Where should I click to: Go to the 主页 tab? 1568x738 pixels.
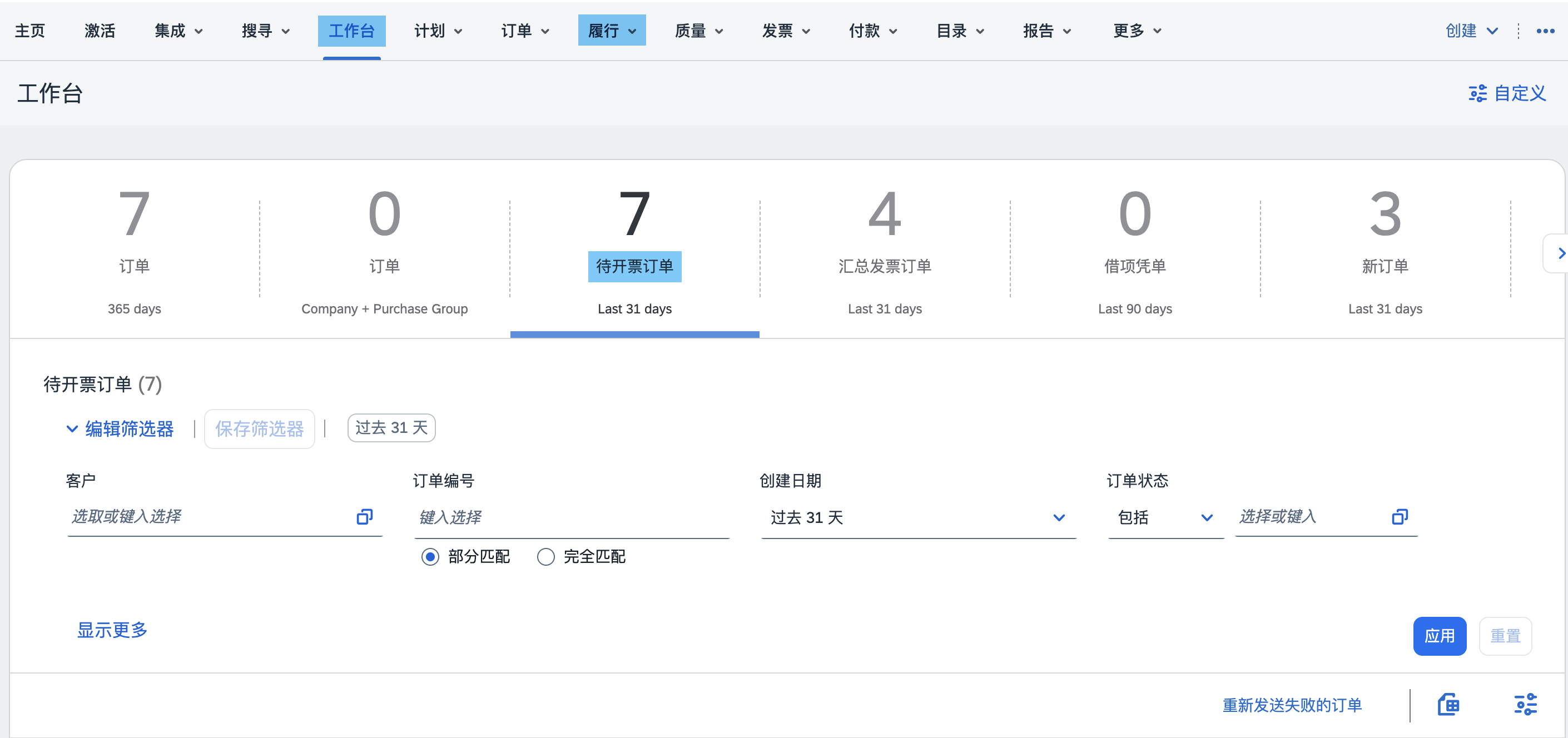pos(30,31)
